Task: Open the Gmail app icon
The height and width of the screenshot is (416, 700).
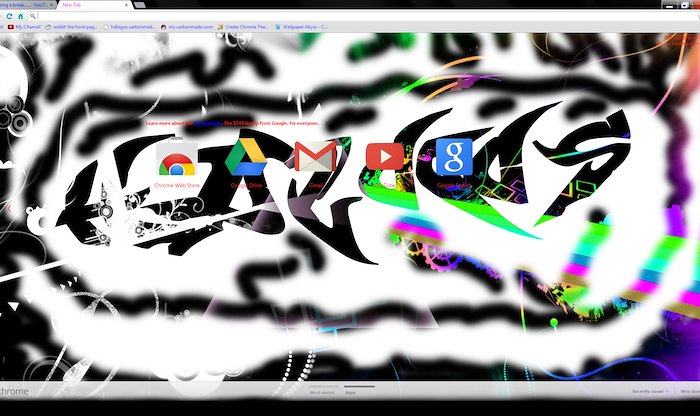Action: pyautogui.click(x=315, y=163)
